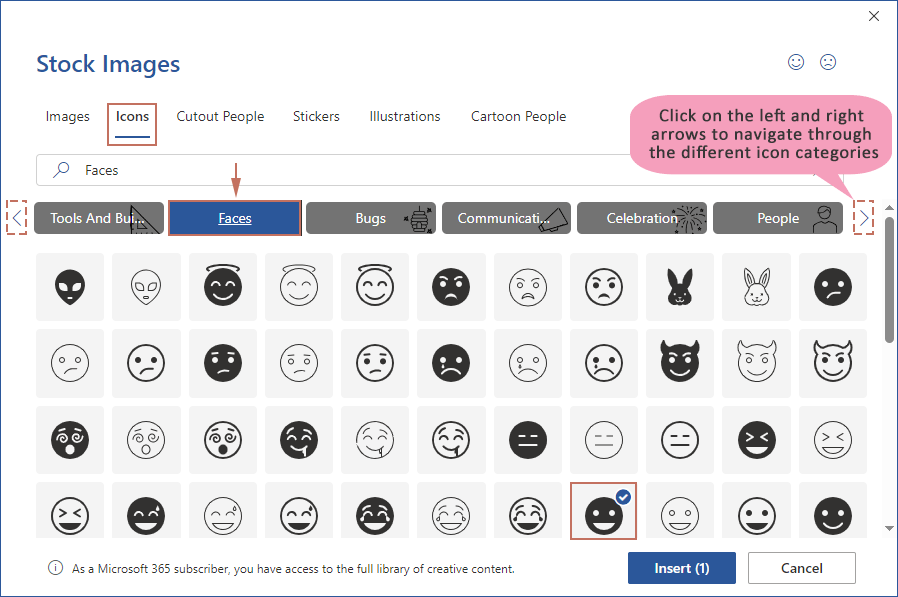Select the filled dizzy spiral-eyes face icon
This screenshot has height=597, width=898.
(70, 439)
